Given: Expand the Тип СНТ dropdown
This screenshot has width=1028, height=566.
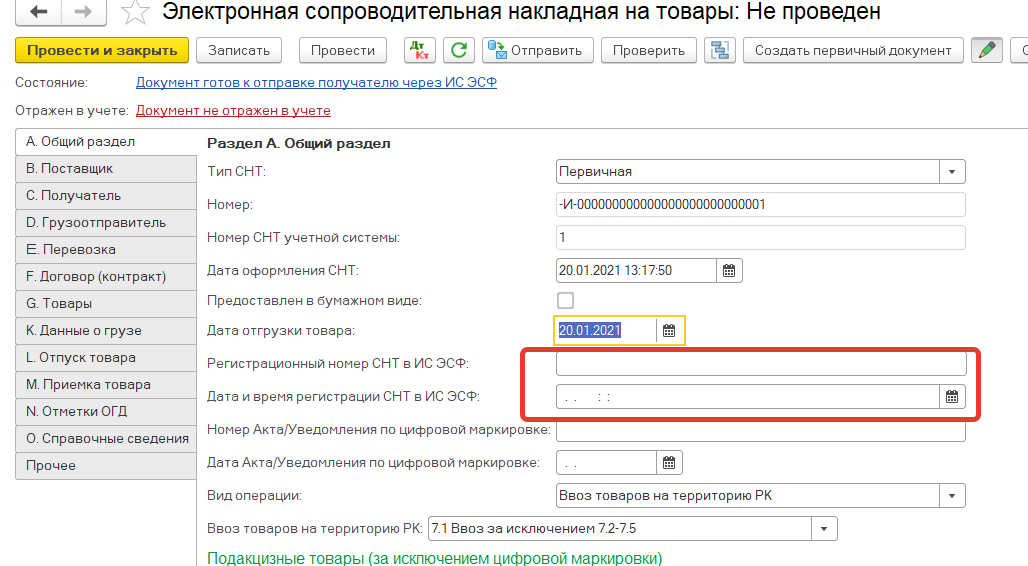Looking at the screenshot, I should [952, 172].
